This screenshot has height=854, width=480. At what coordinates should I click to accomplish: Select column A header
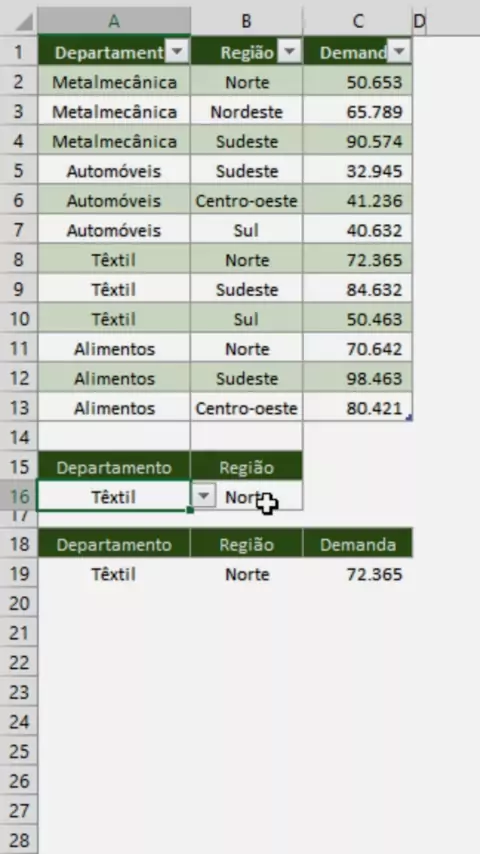tap(114, 21)
